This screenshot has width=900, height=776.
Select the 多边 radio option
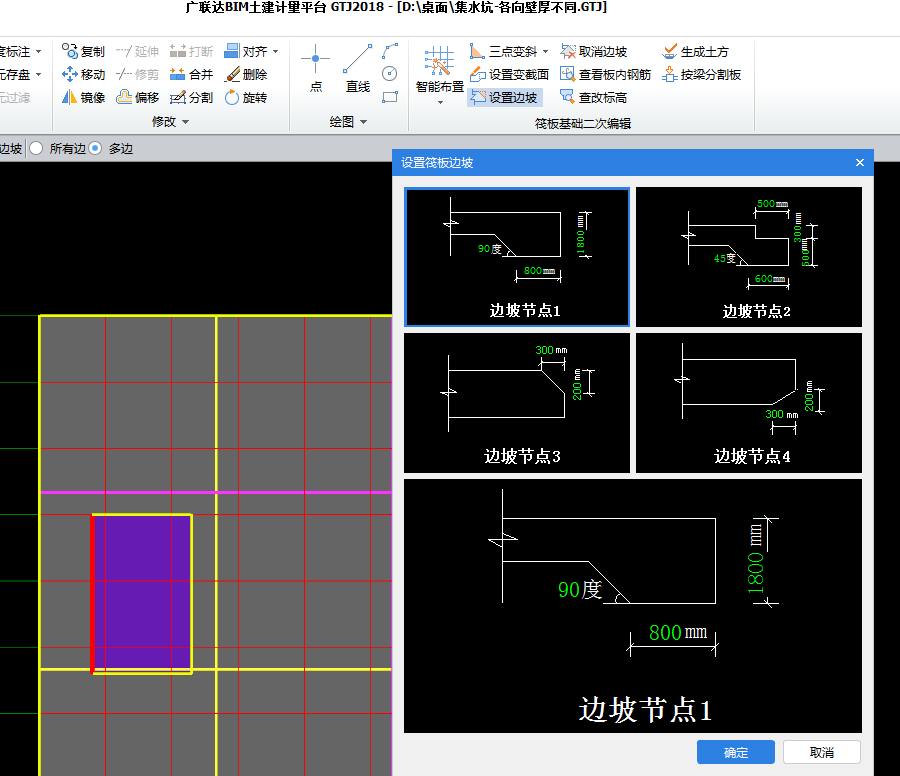pyautogui.click(x=96, y=149)
